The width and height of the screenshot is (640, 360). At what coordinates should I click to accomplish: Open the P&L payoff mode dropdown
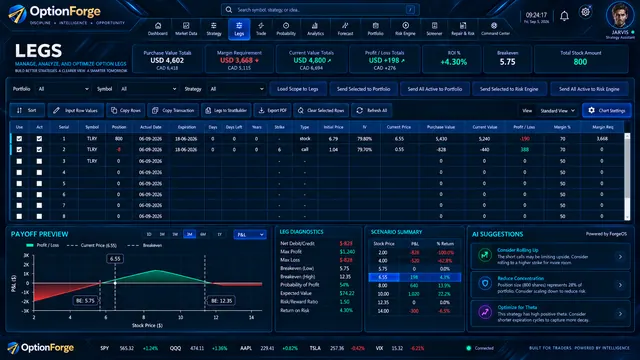click(x=250, y=234)
